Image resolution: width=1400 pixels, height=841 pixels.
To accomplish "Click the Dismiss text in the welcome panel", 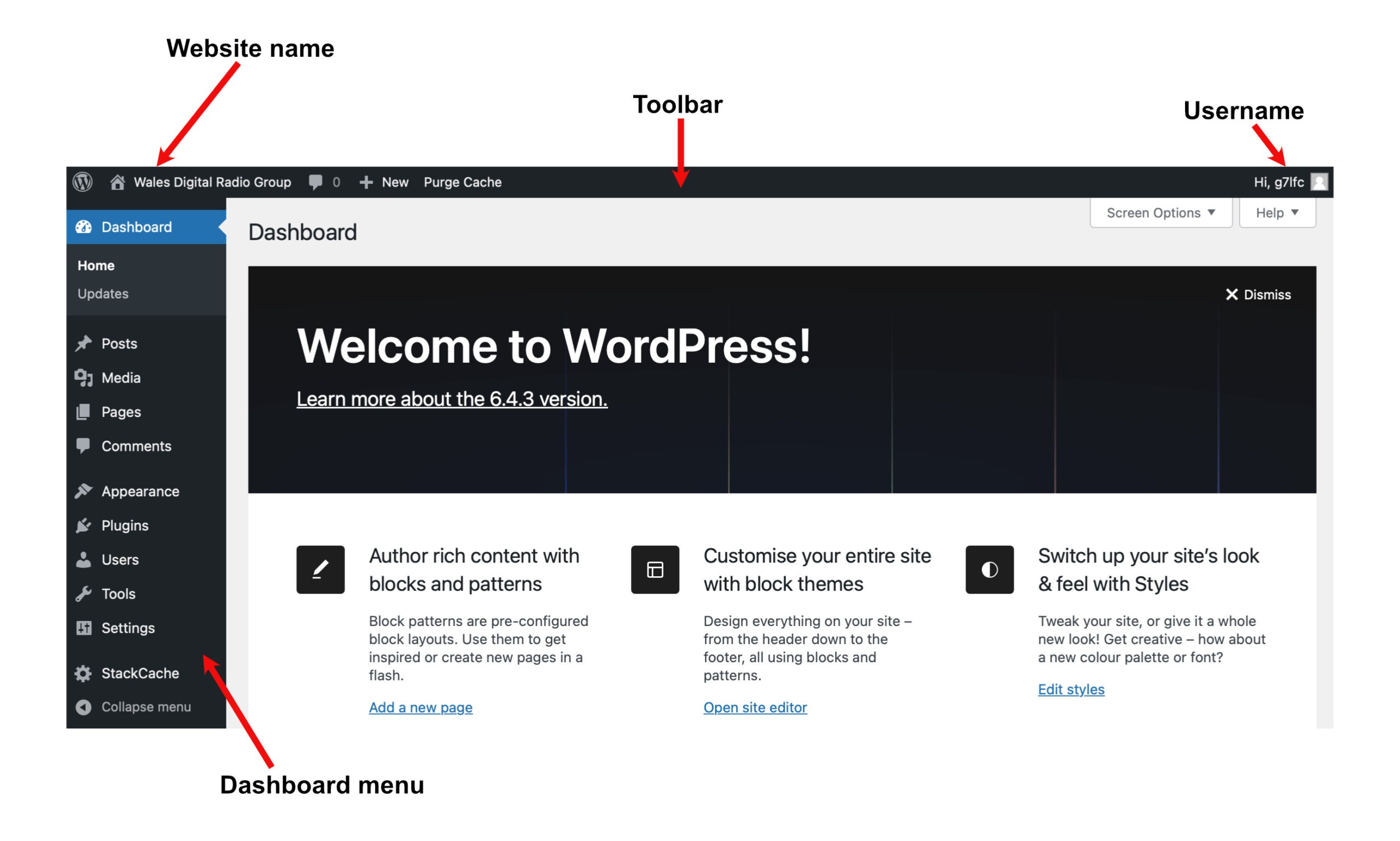I will [1267, 295].
